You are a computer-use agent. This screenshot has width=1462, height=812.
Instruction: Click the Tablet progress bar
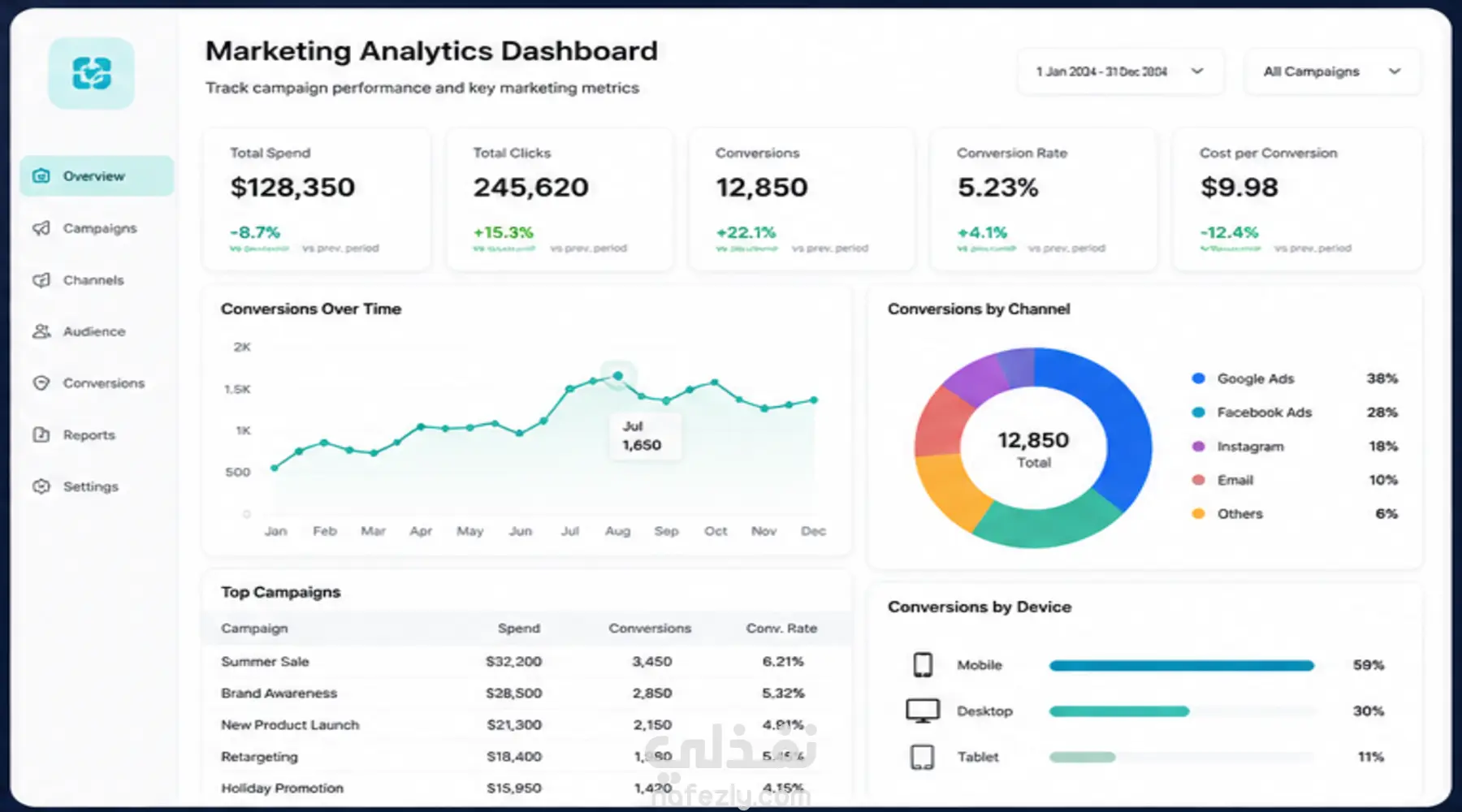point(1082,758)
